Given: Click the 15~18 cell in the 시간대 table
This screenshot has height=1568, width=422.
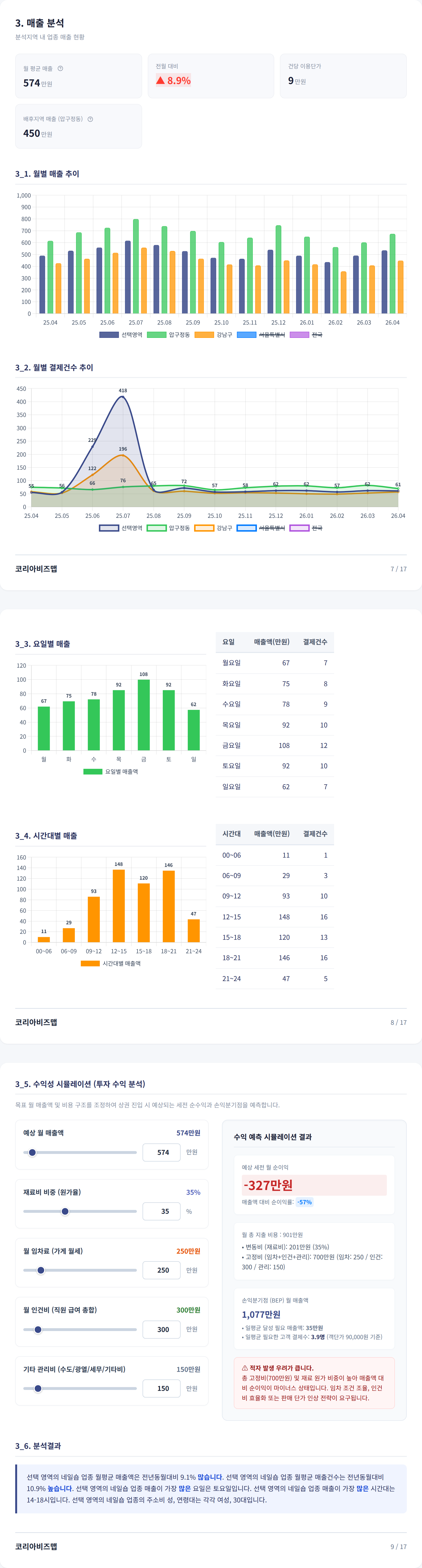Looking at the screenshot, I should (231, 937).
